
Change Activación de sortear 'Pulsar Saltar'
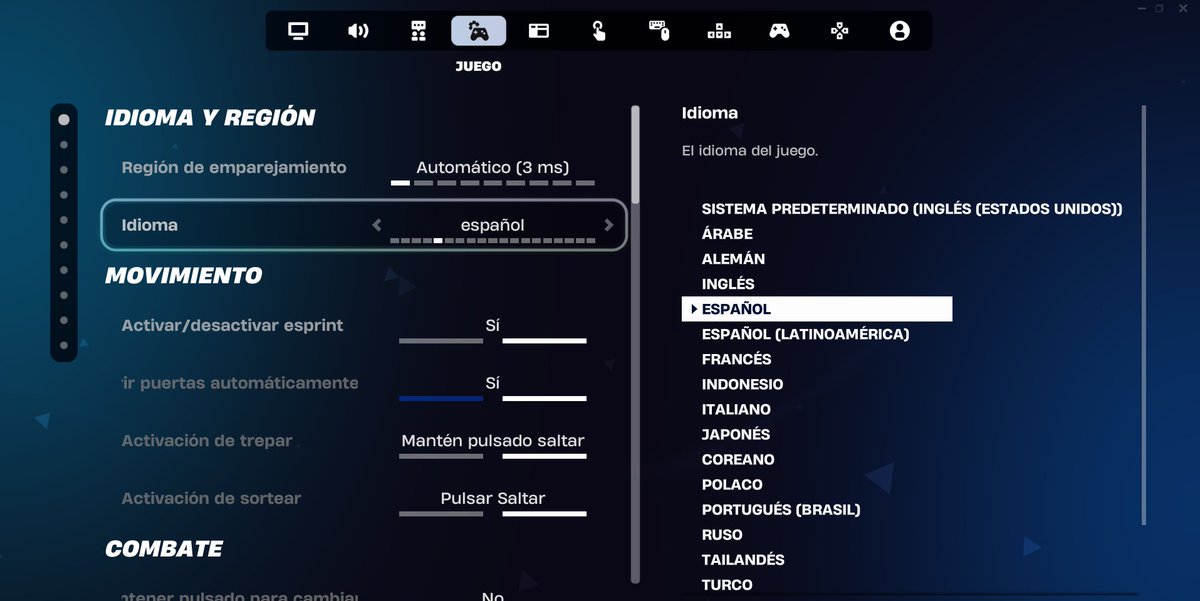(x=493, y=498)
